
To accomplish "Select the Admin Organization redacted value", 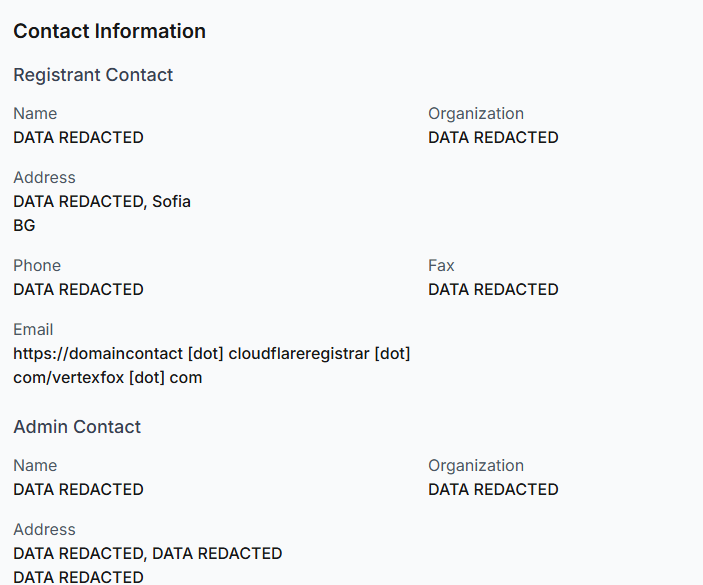I will (x=493, y=489).
